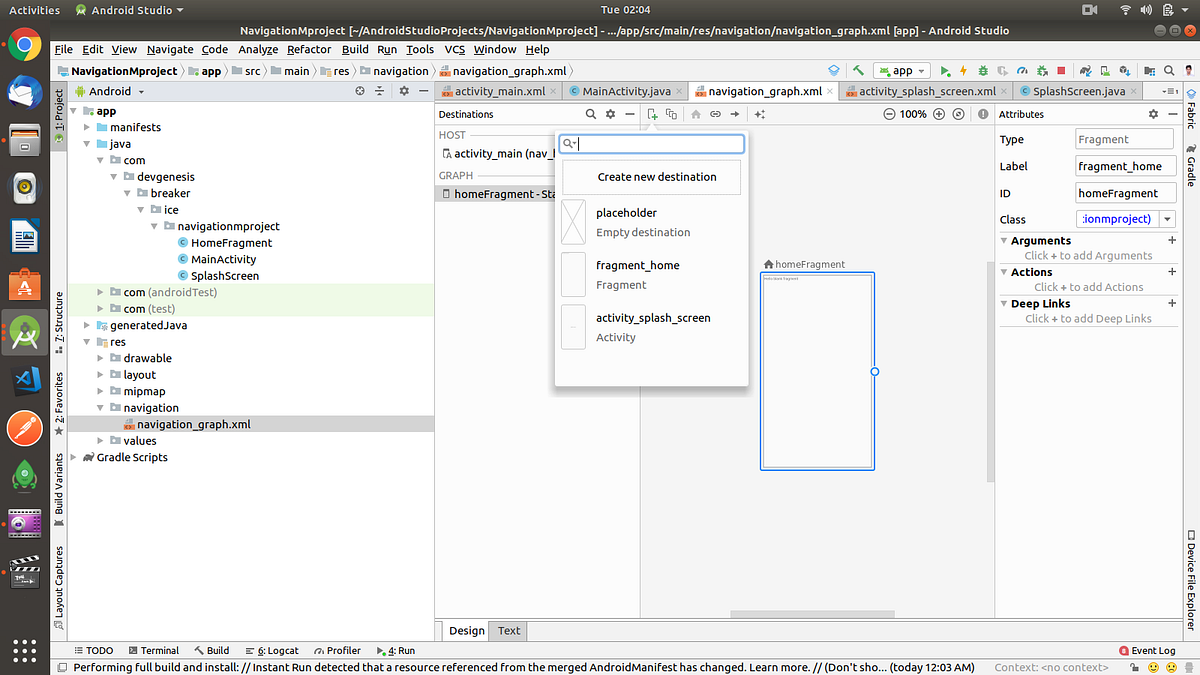Image resolution: width=1200 pixels, height=675 pixels.
Task: Open the SDK Manager icon
Action: [1123, 71]
